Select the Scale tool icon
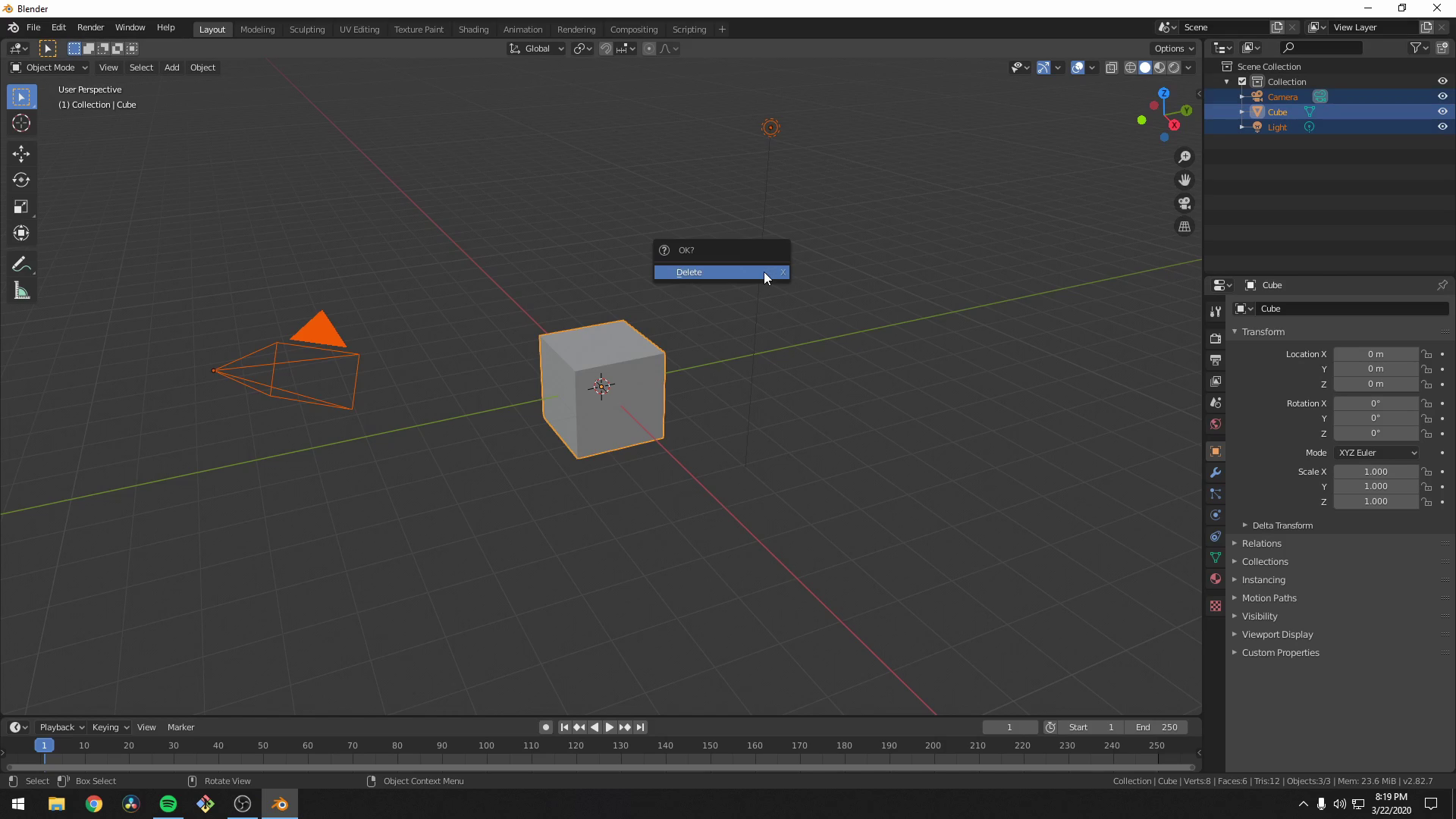This screenshot has height=819, width=1456. [x=22, y=207]
